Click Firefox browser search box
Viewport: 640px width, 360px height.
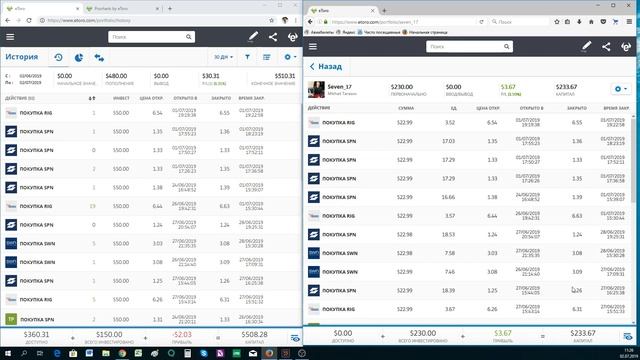[x=520, y=22]
